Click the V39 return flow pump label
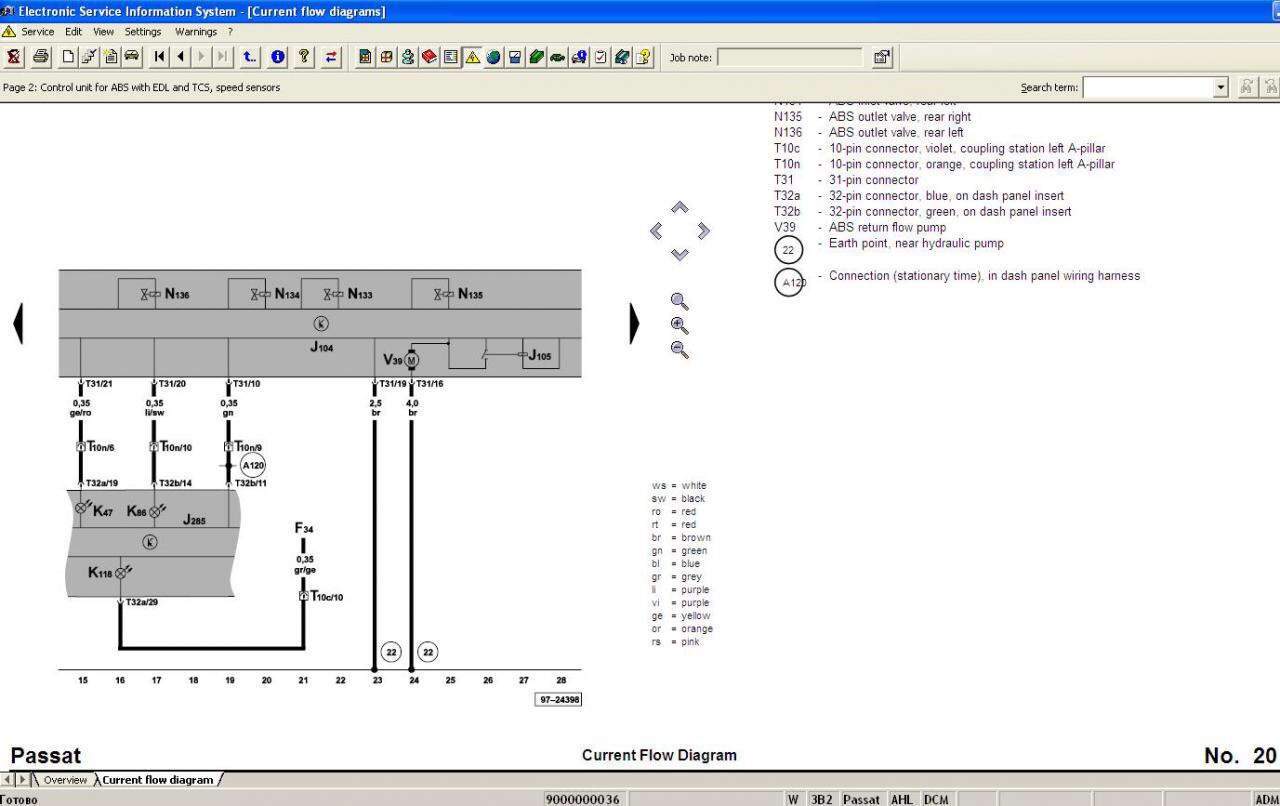 pyautogui.click(x=392, y=359)
